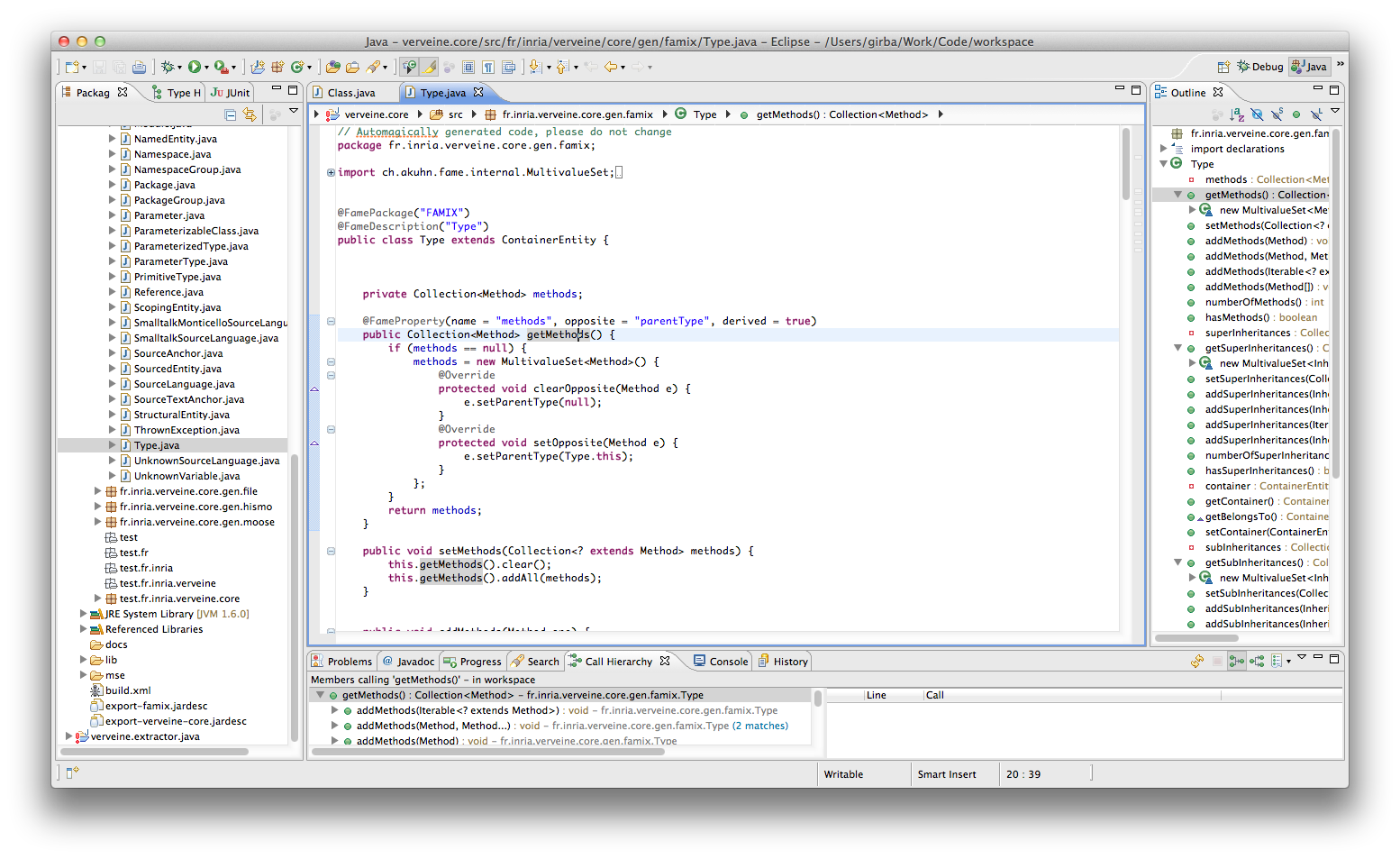Click the Call Hierarchy history list icon
Viewport: 1400px width, 859px height.
pyautogui.click(x=1277, y=661)
